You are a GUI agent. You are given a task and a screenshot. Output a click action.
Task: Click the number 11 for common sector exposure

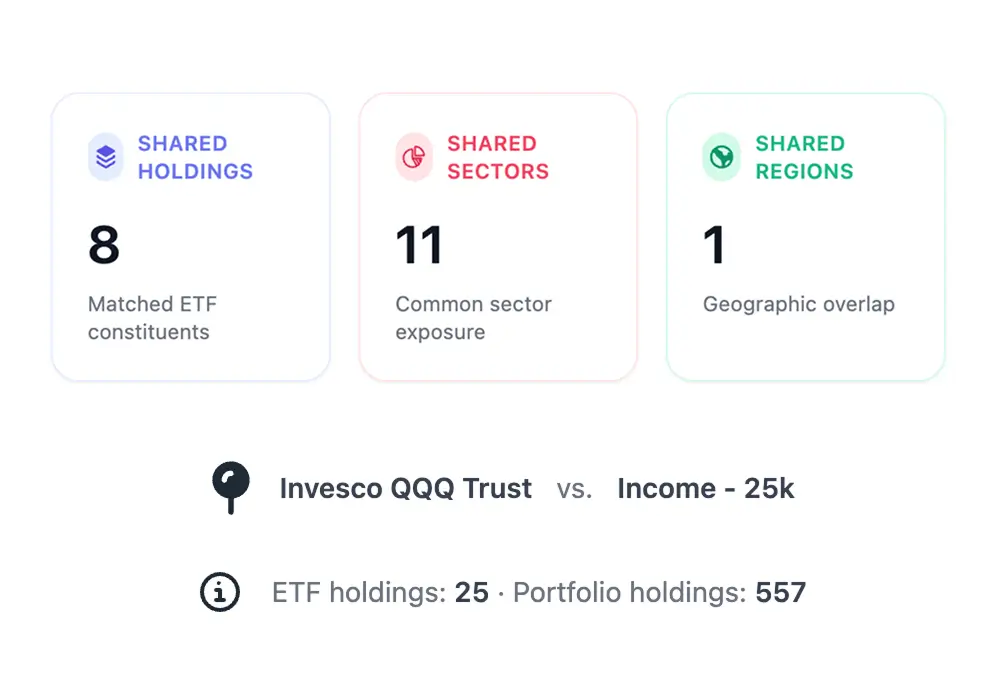coord(418,243)
